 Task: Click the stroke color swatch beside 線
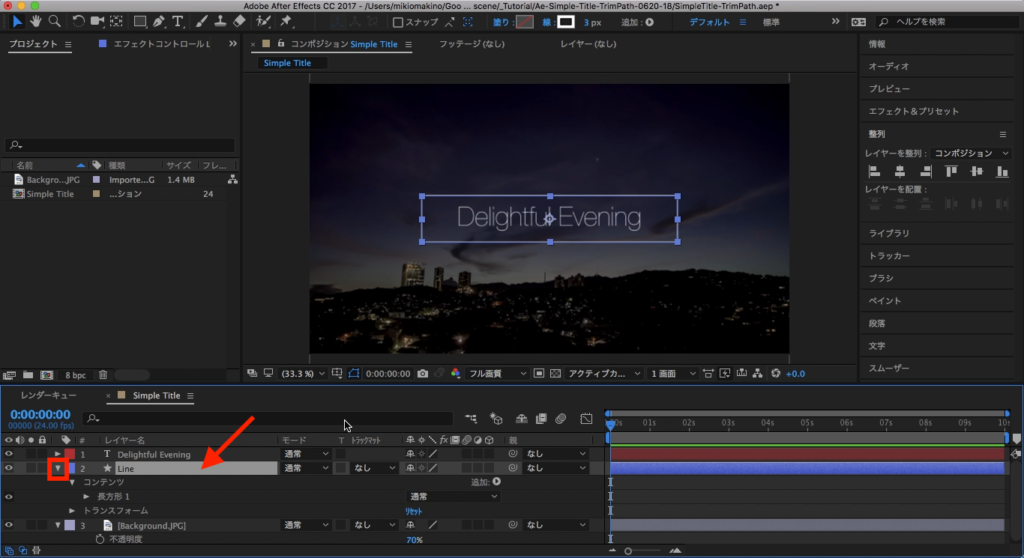pos(566,21)
